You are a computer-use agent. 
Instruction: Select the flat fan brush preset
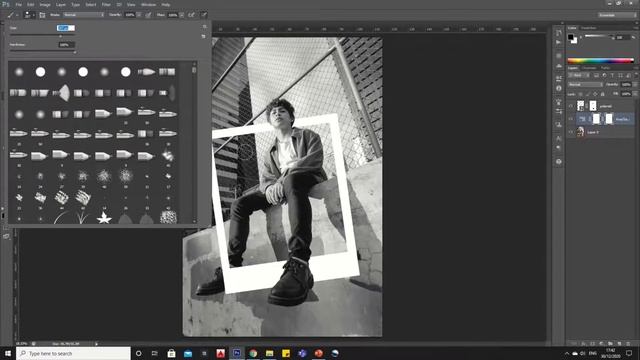tap(62, 93)
